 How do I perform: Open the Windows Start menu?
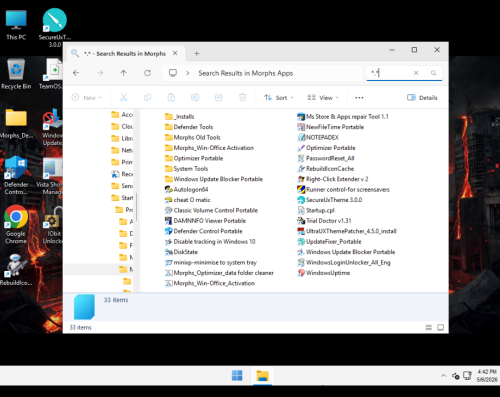(237, 376)
